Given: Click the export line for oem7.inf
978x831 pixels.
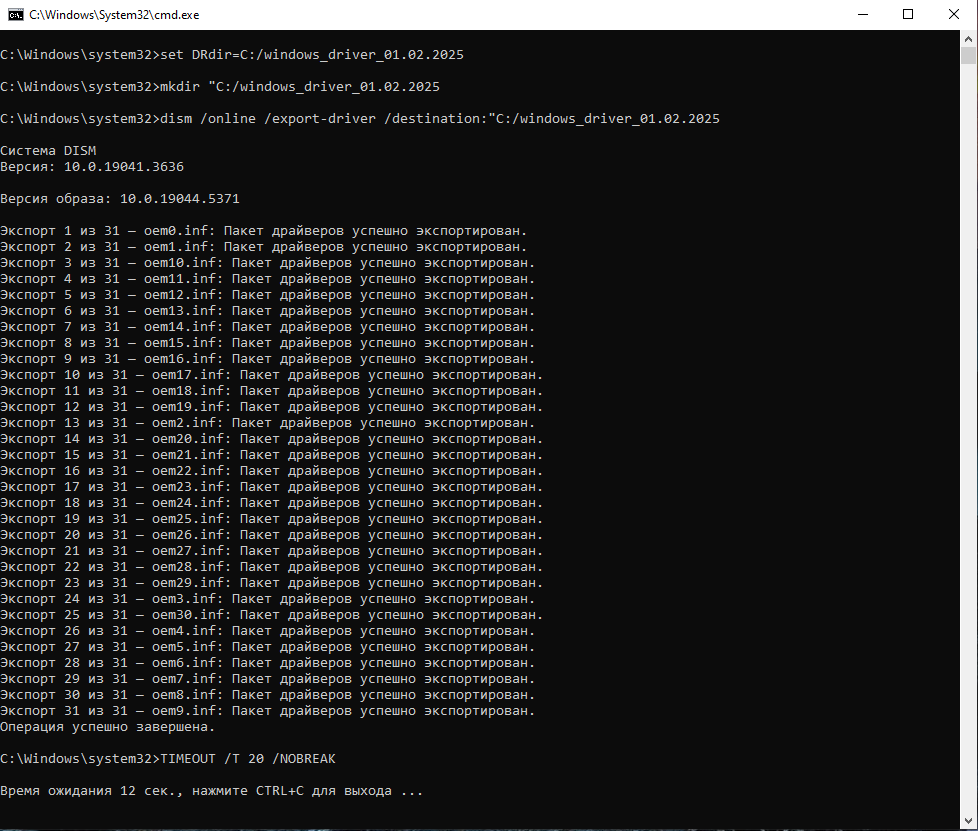Looking at the screenshot, I should (x=268, y=679).
